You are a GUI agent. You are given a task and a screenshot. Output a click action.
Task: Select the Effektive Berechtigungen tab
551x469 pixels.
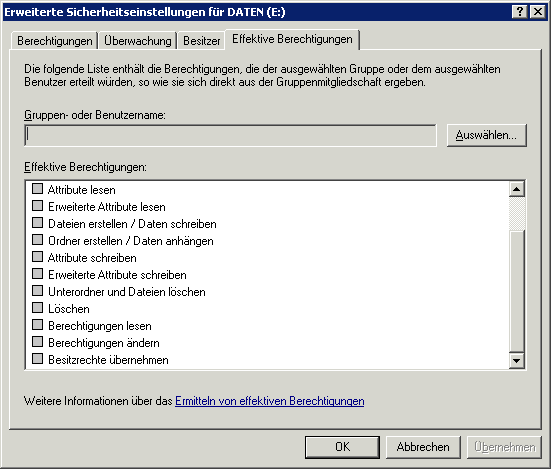pyautogui.click(x=292, y=39)
